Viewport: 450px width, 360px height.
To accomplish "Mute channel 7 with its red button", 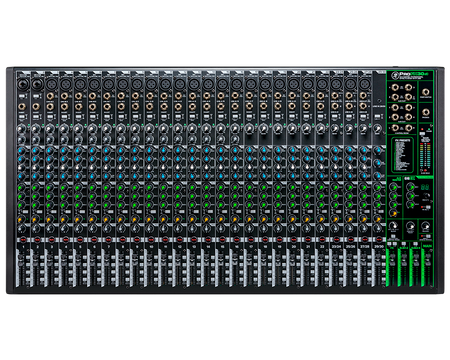I will [x=108, y=240].
